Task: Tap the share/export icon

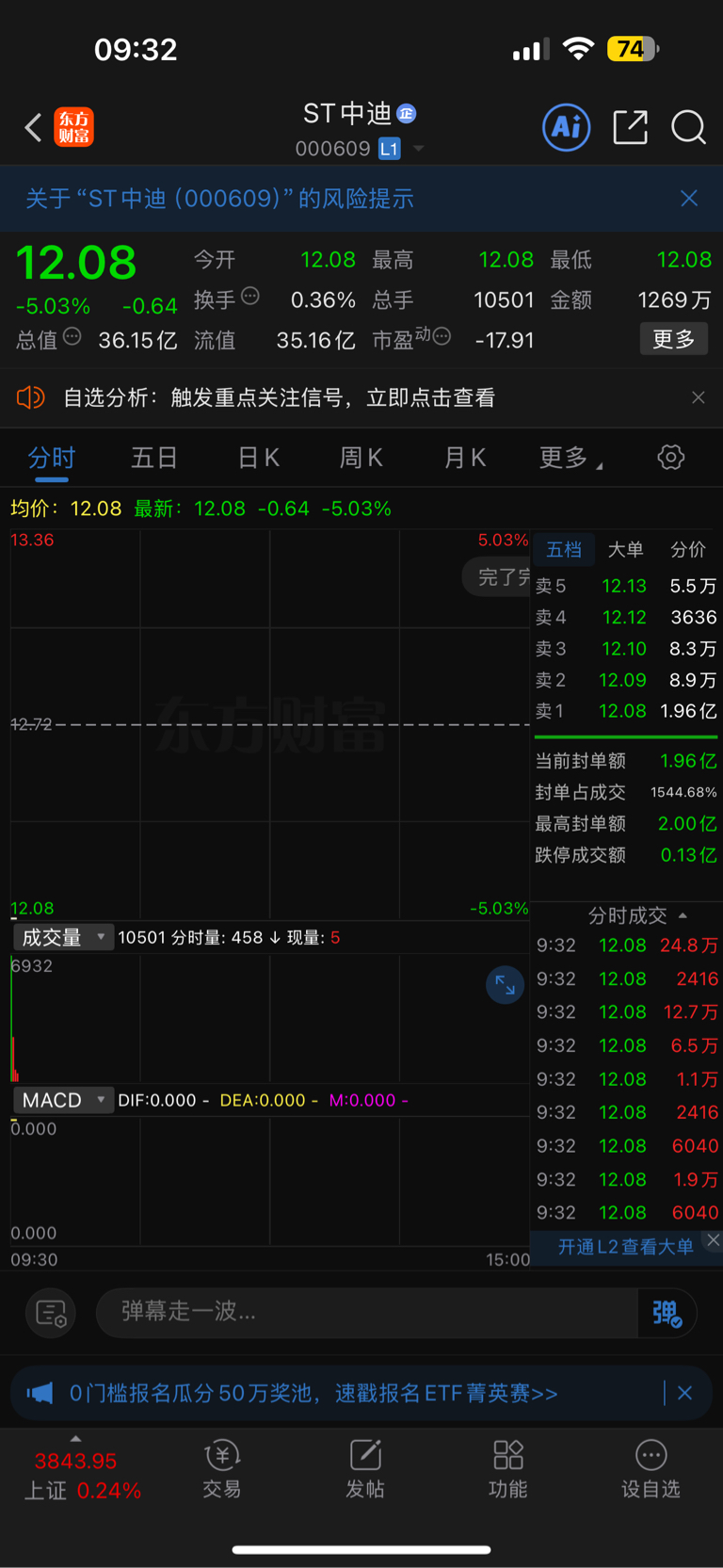Action: (x=630, y=127)
